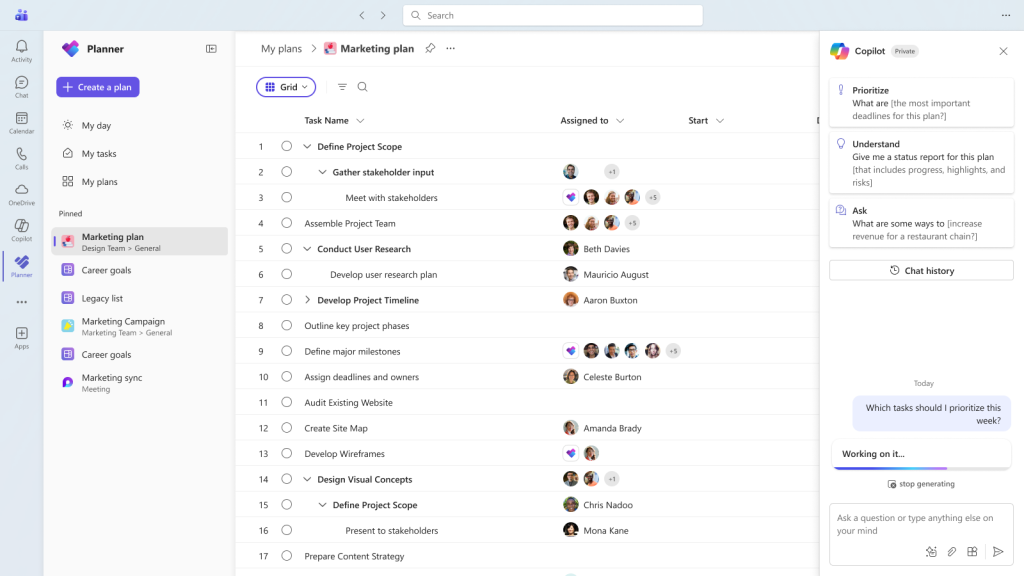Image resolution: width=1024 pixels, height=576 pixels.
Task: Open the Grid view dropdown
Action: 286,87
